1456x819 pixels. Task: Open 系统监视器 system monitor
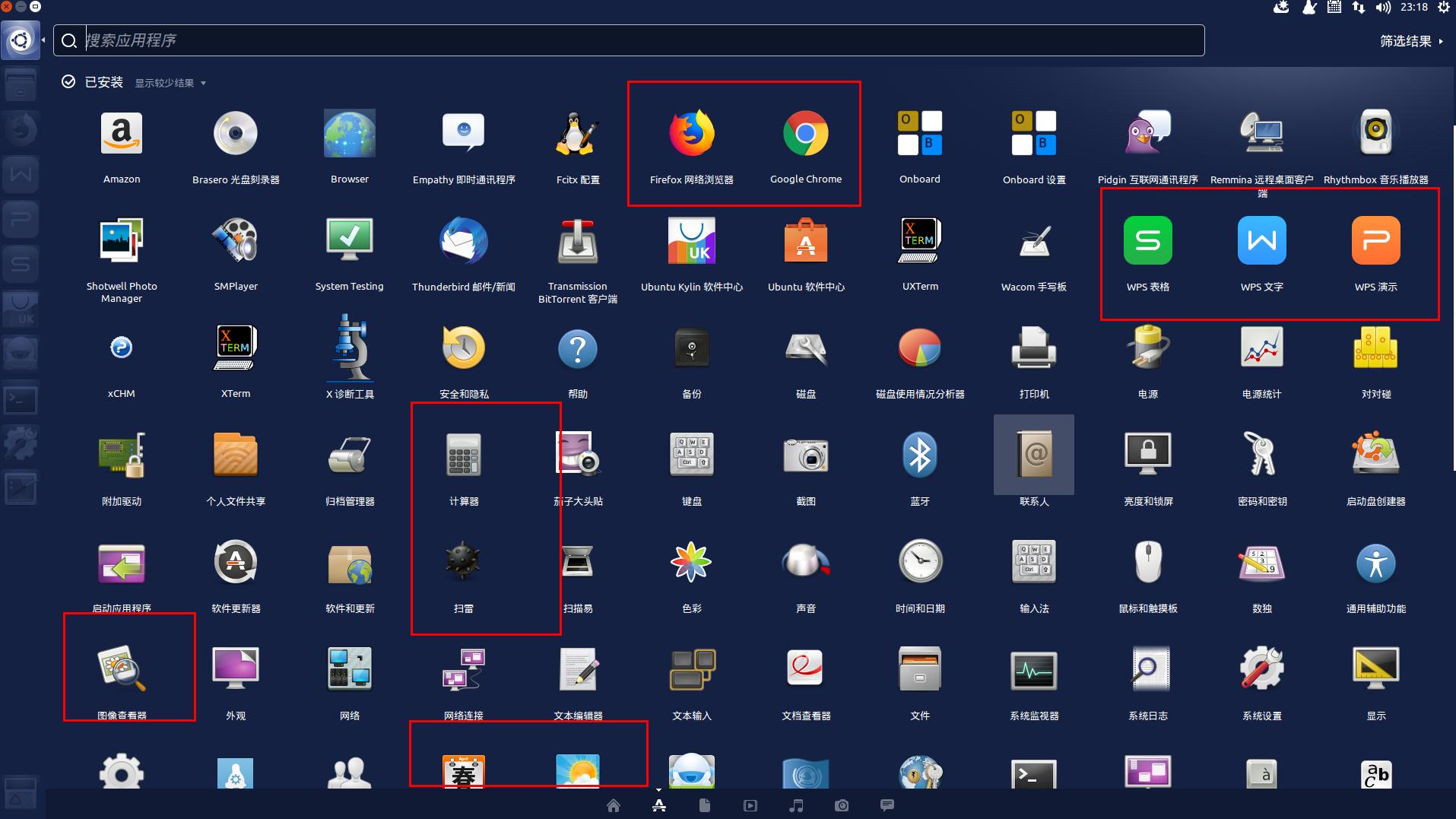point(1034,670)
